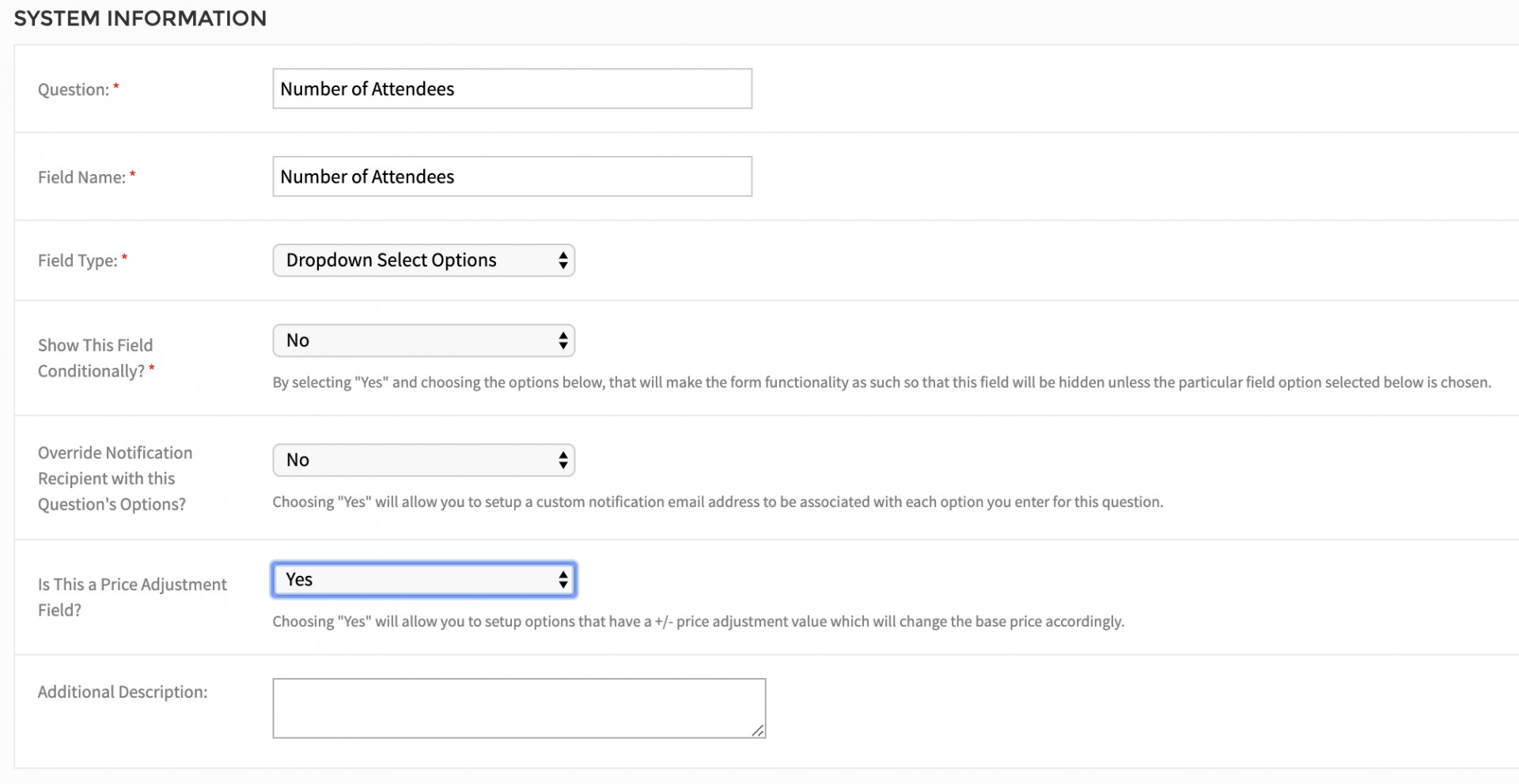Image resolution: width=1519 pixels, height=784 pixels.
Task: Click the 'Show This Field Conditionally?' label
Action: click(x=97, y=358)
